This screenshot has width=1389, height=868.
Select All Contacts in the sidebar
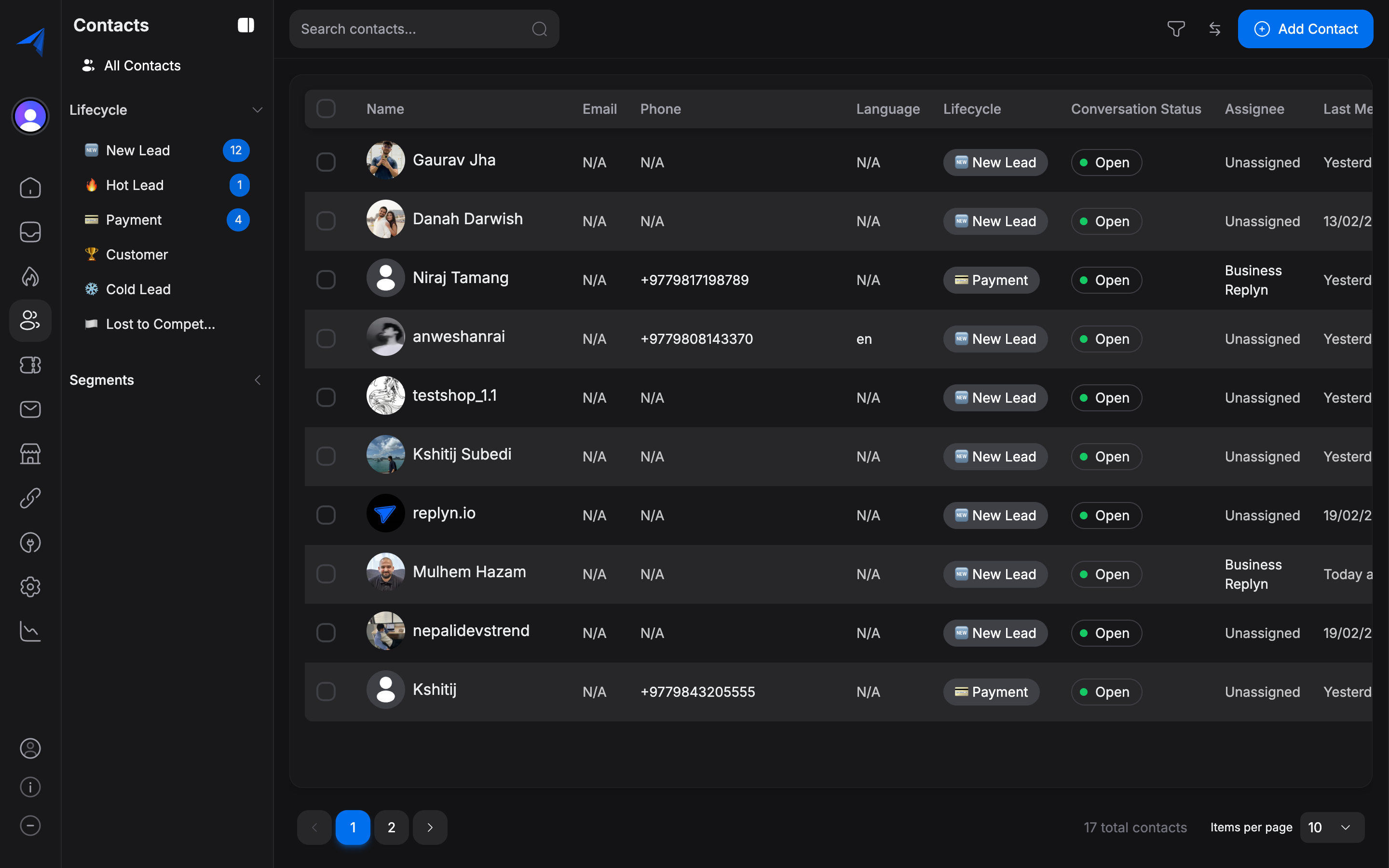[141, 65]
